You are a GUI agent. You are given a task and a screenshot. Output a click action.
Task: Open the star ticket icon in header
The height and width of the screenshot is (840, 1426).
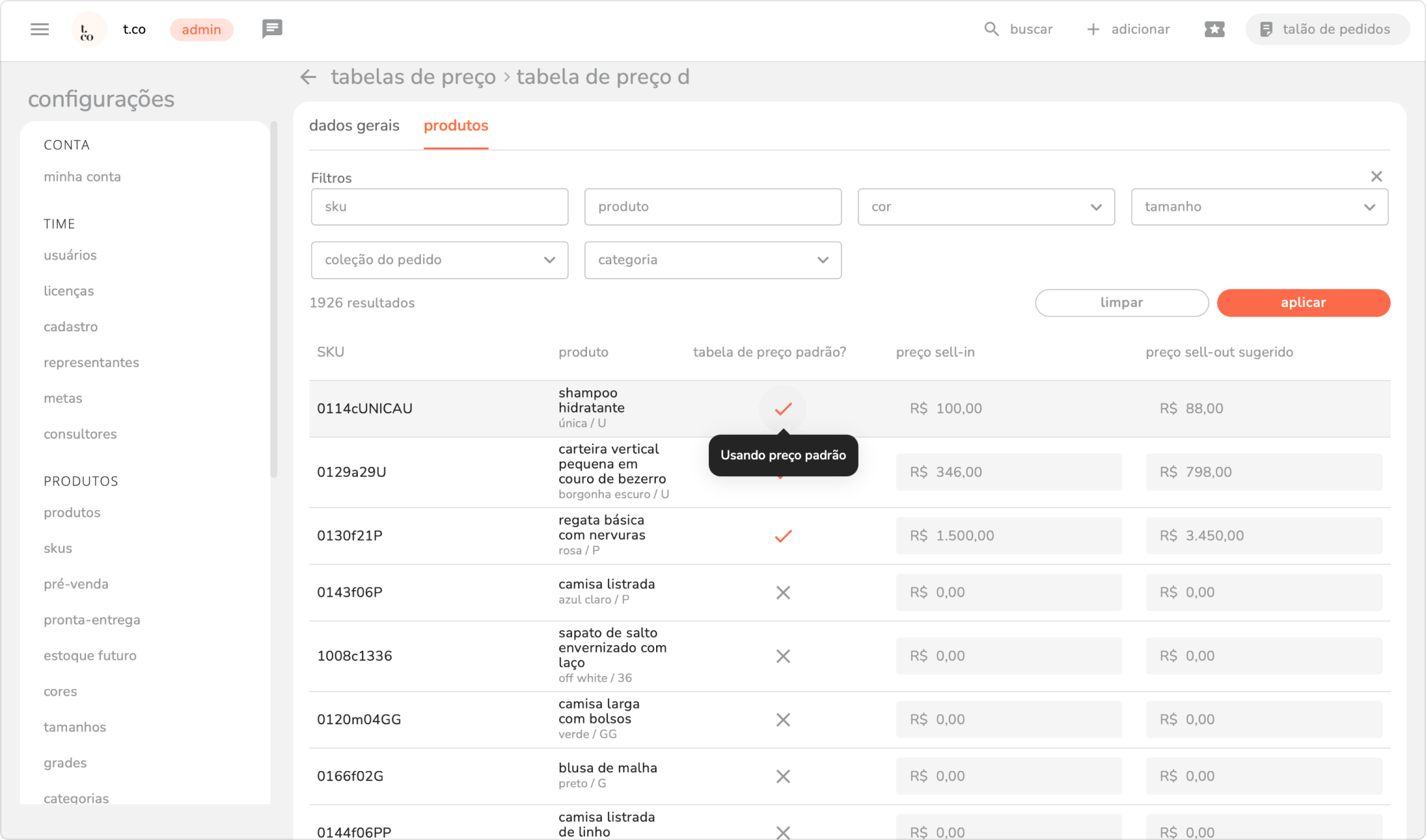coord(1214,29)
